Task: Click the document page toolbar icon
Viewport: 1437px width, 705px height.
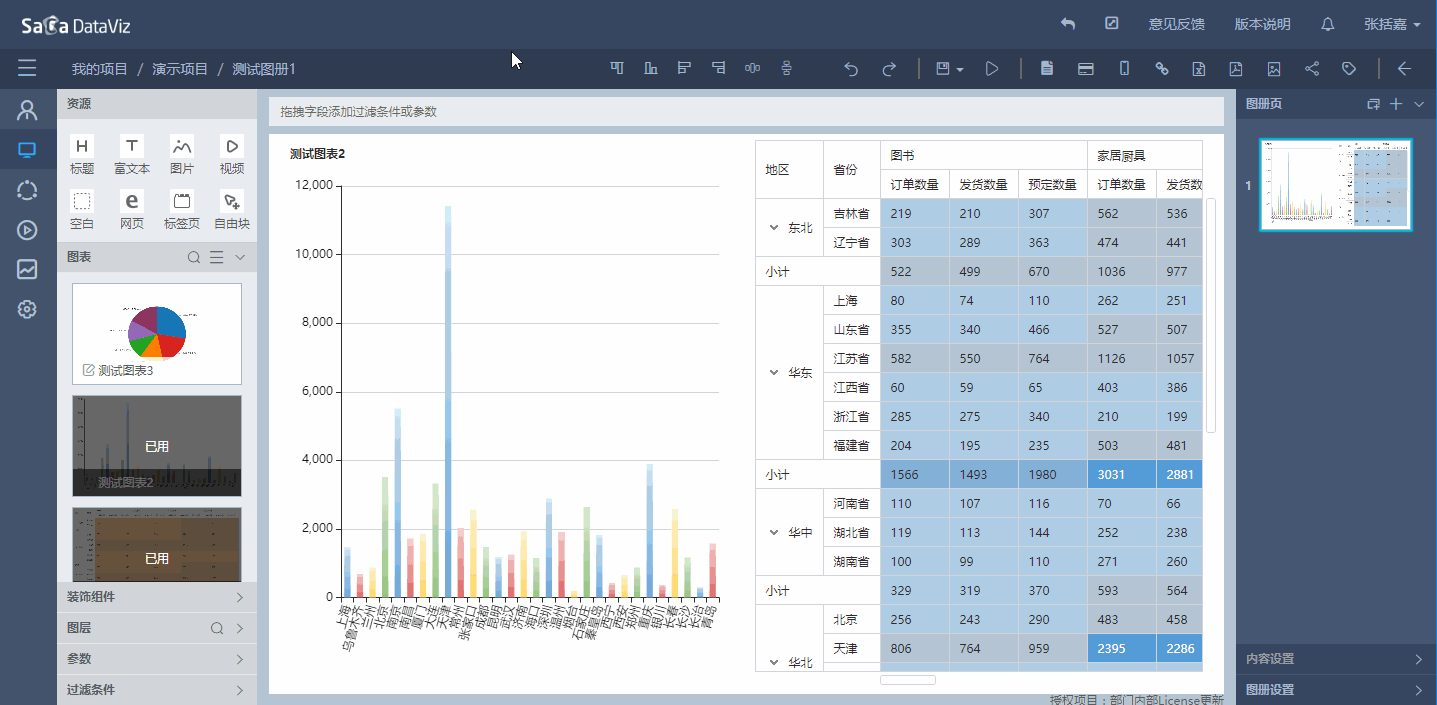Action: coord(1047,69)
